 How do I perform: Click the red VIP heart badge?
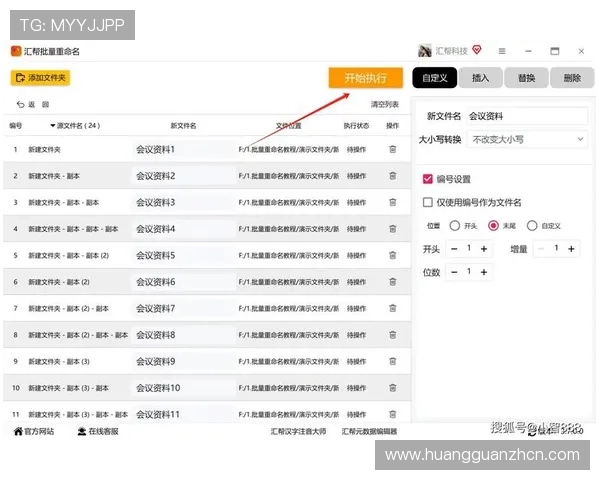click(x=477, y=50)
